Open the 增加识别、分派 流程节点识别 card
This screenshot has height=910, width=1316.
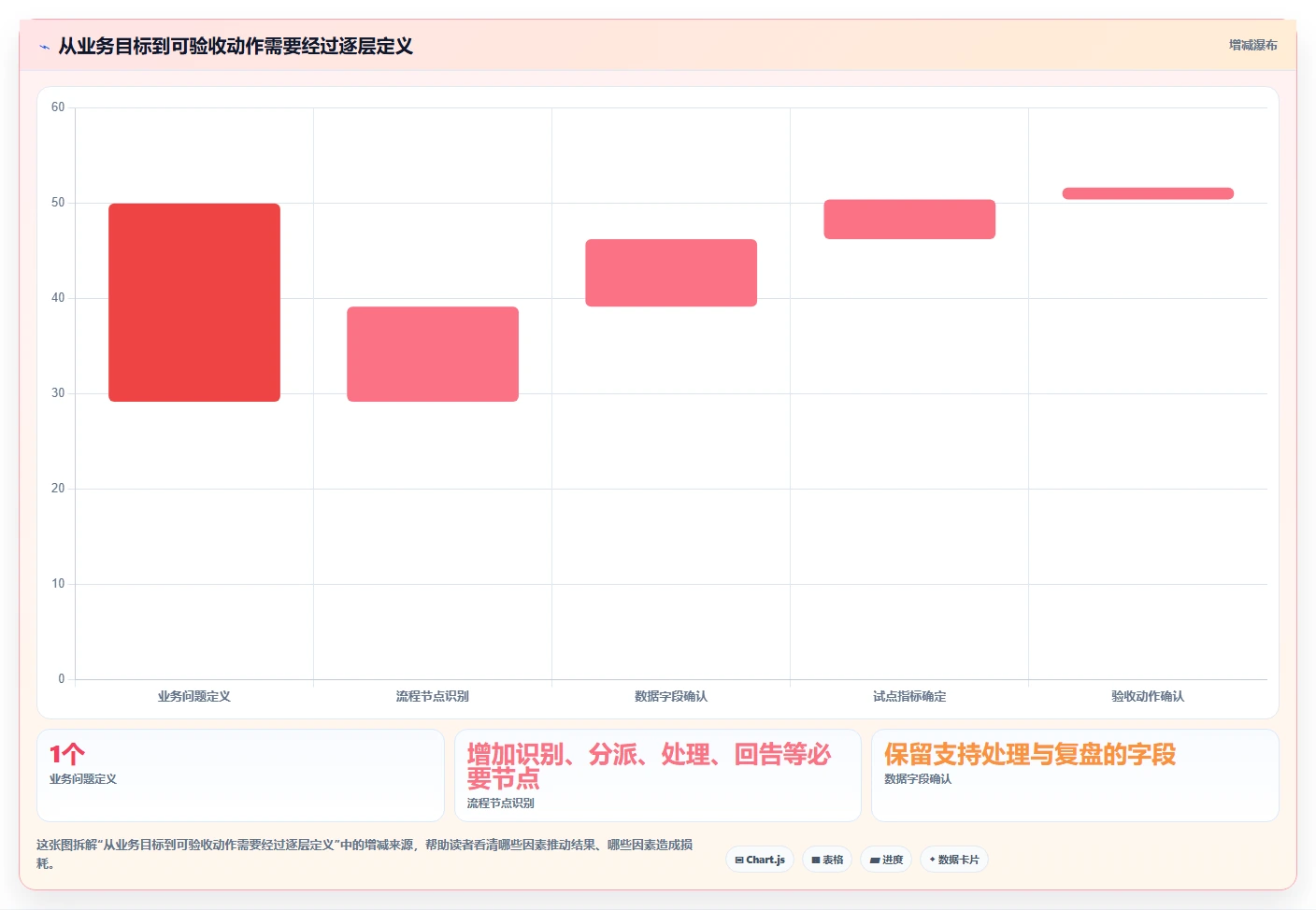tap(658, 775)
